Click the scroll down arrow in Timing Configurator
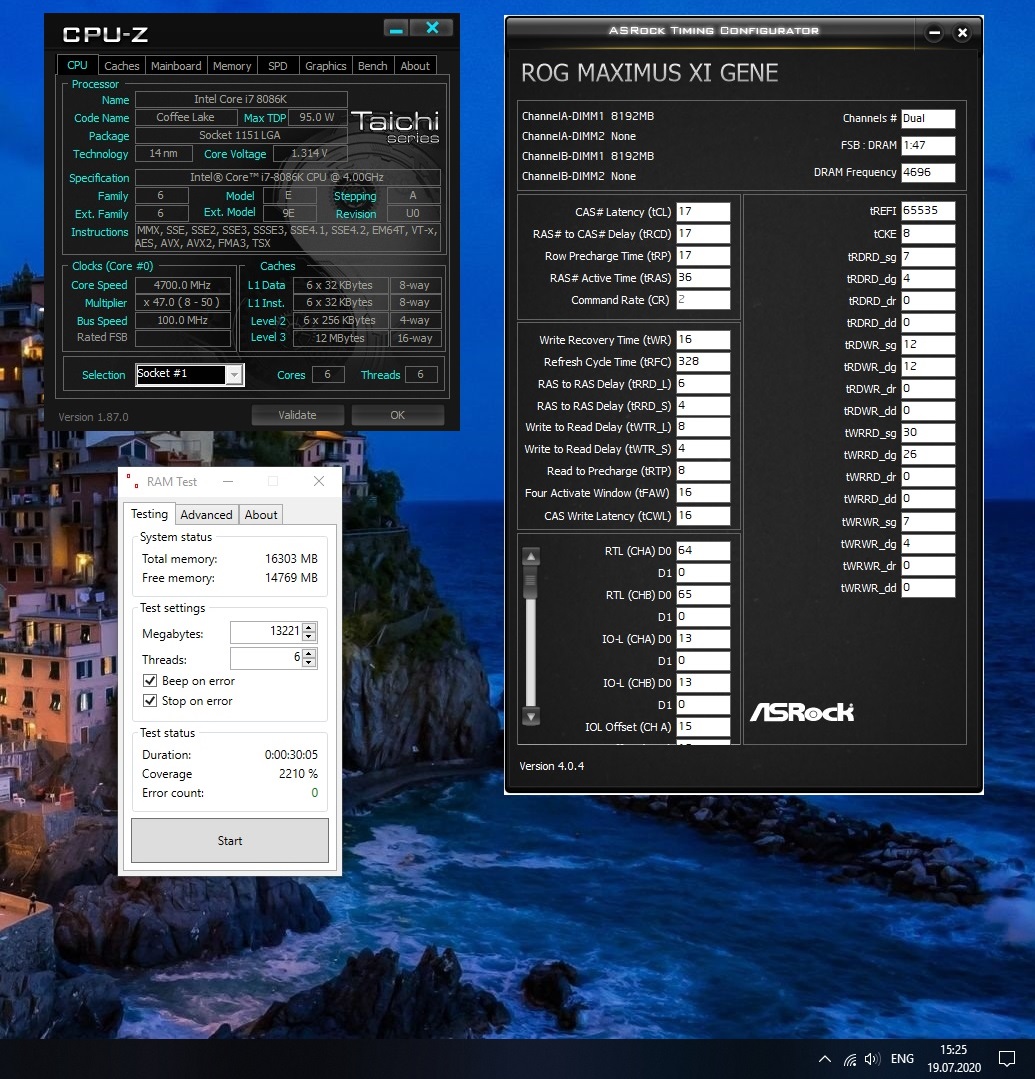Viewport: 1035px width, 1079px height. pos(531,716)
